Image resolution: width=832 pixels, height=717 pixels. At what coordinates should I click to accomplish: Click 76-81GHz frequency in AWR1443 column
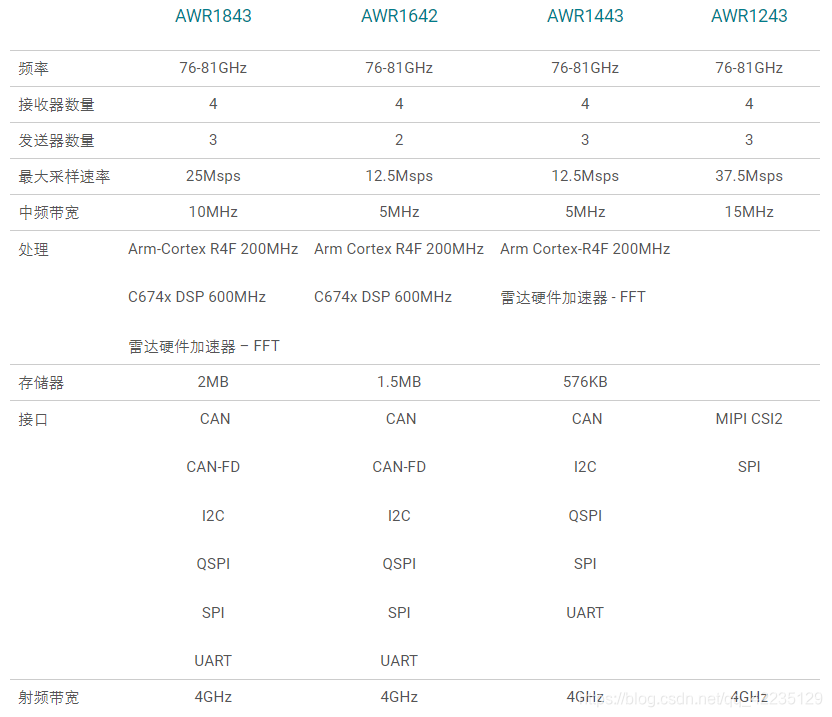585,67
